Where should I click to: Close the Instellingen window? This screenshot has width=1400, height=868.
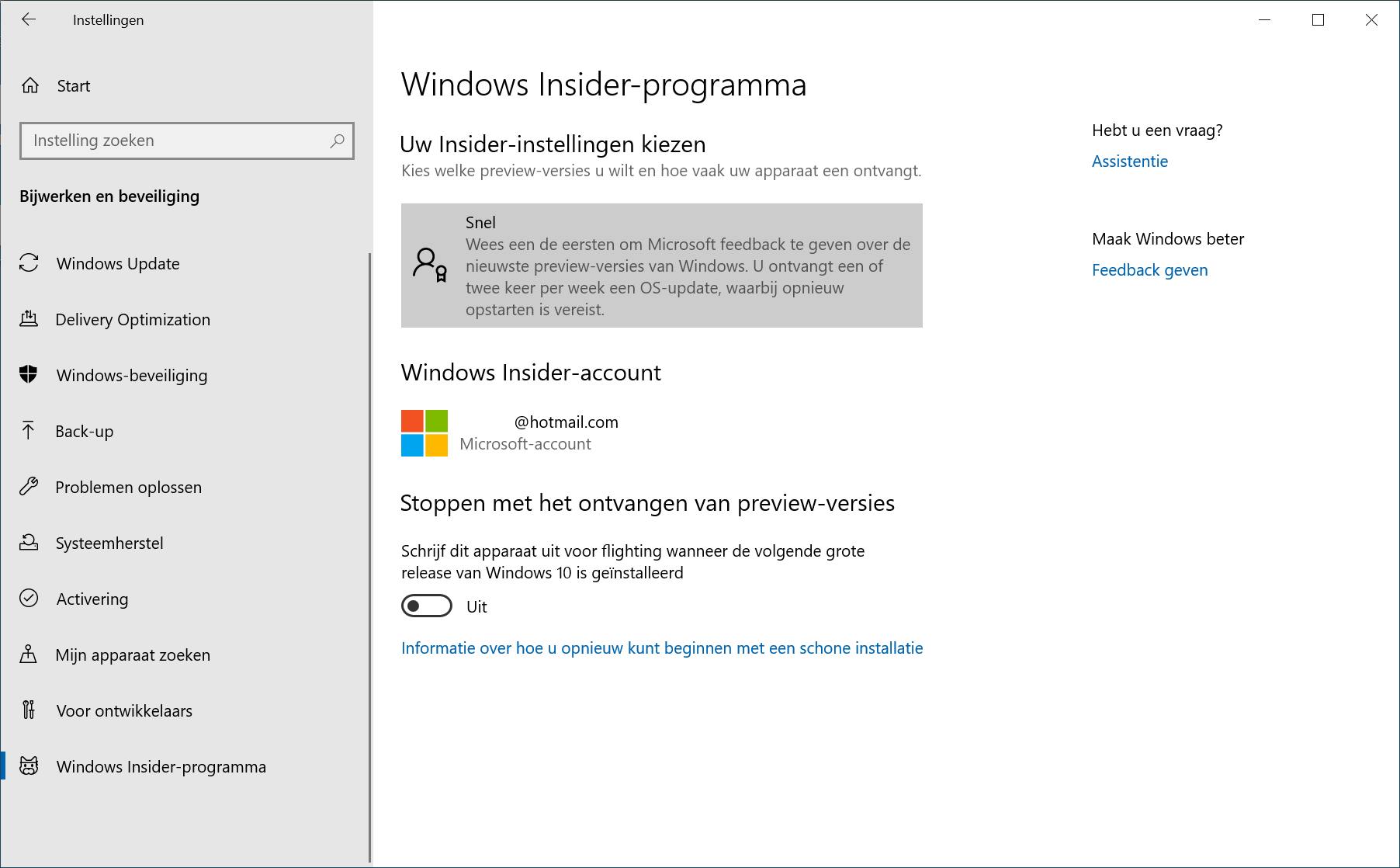[x=1371, y=20]
